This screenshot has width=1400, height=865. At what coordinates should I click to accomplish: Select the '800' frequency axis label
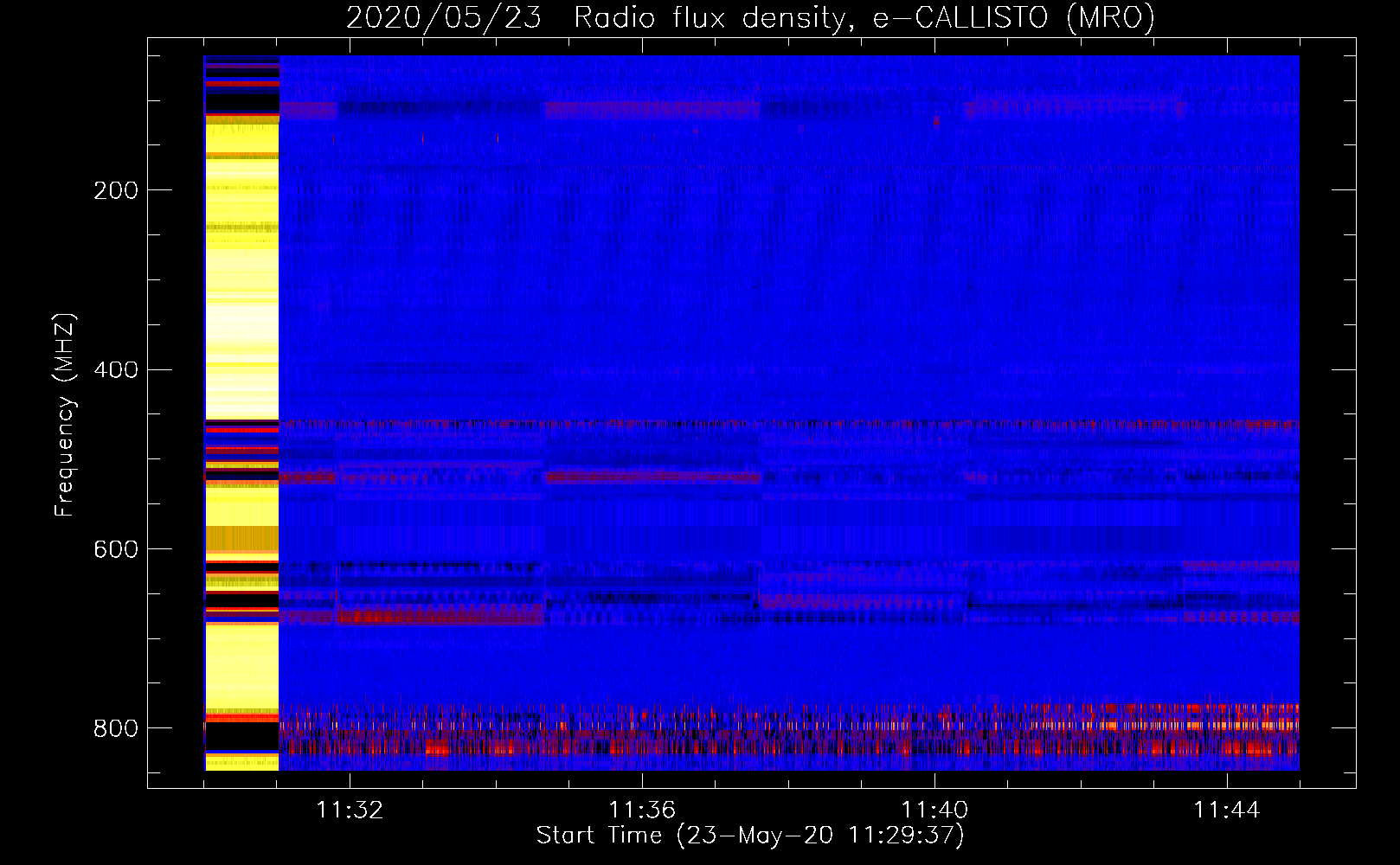[x=115, y=729]
